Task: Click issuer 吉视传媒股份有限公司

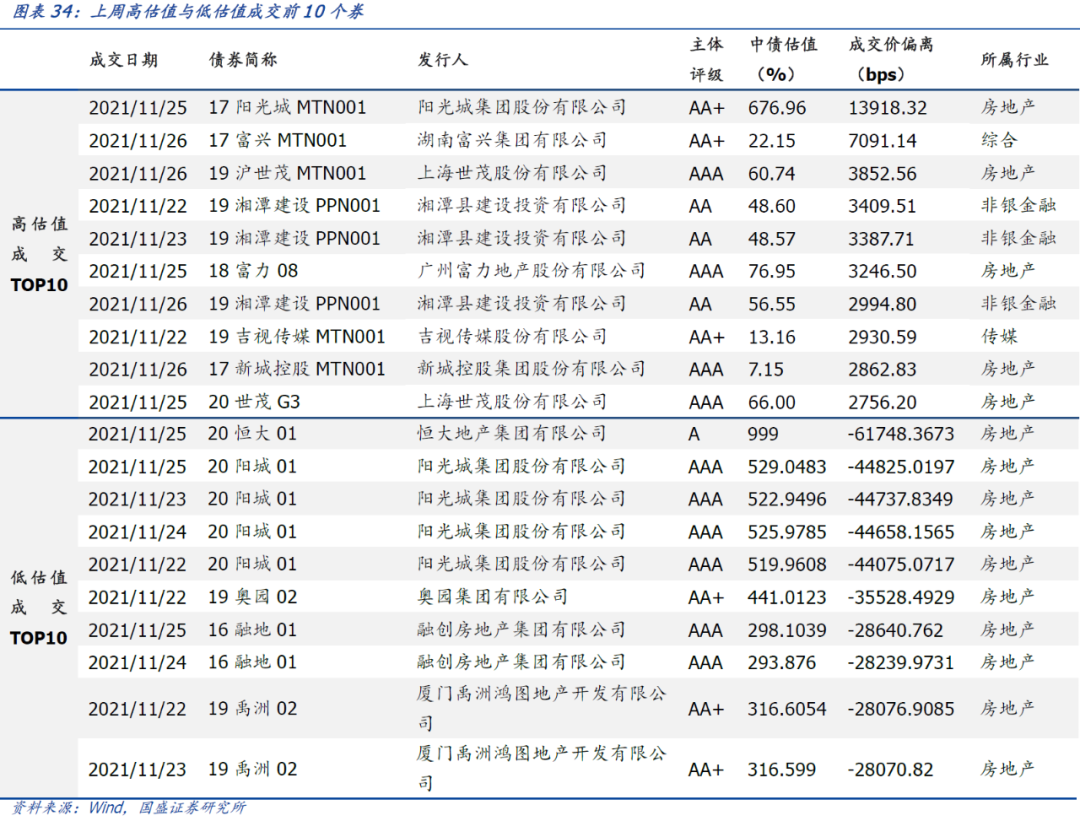Action: coord(512,337)
